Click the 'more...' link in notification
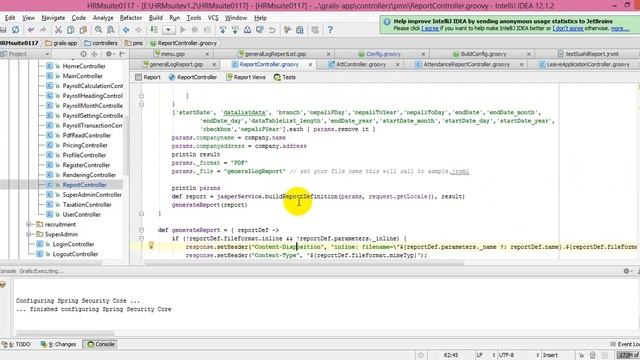640x360 pixels. pyautogui.click(x=619, y=28)
